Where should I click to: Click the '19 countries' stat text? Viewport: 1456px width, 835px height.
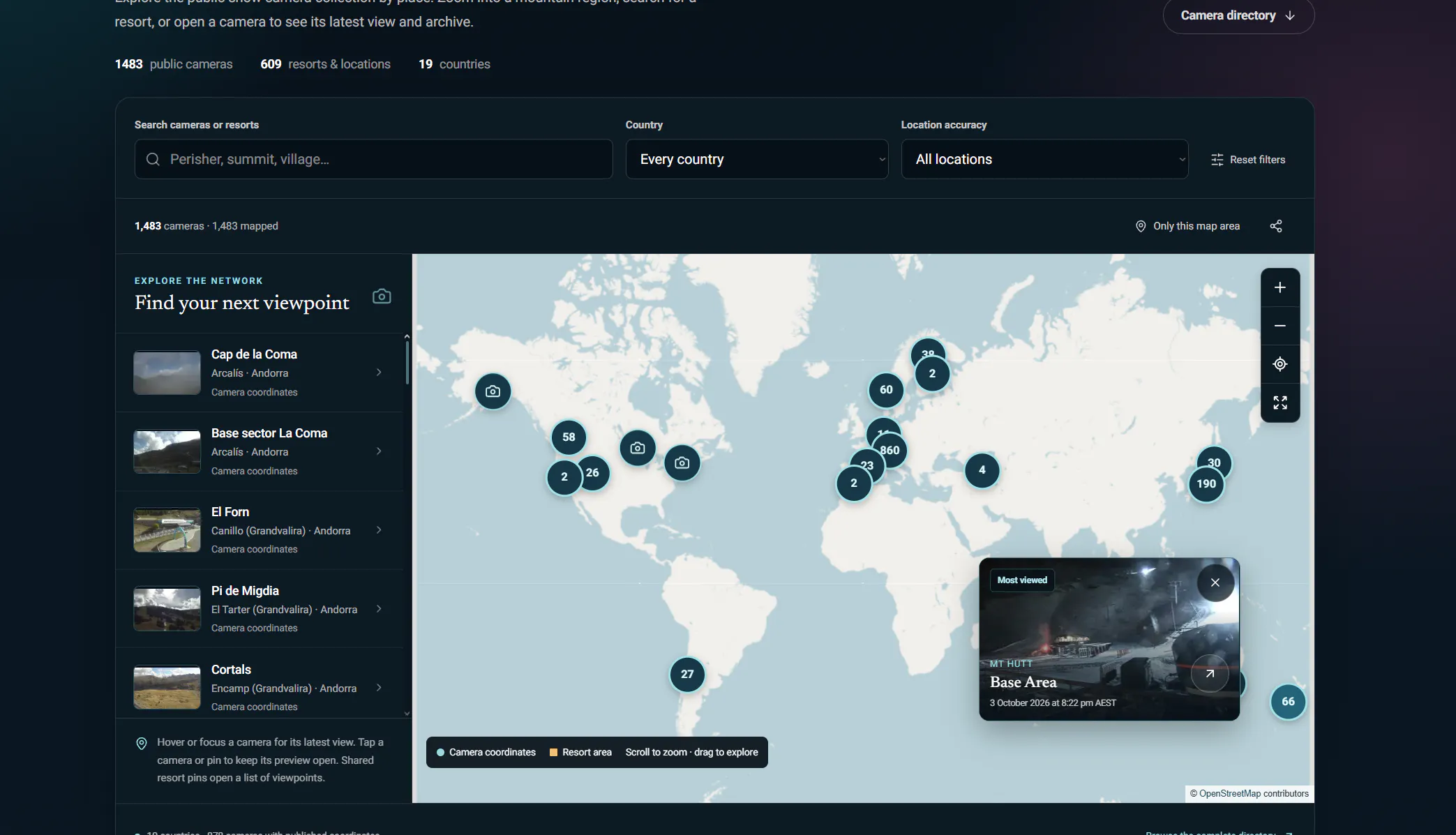(454, 64)
